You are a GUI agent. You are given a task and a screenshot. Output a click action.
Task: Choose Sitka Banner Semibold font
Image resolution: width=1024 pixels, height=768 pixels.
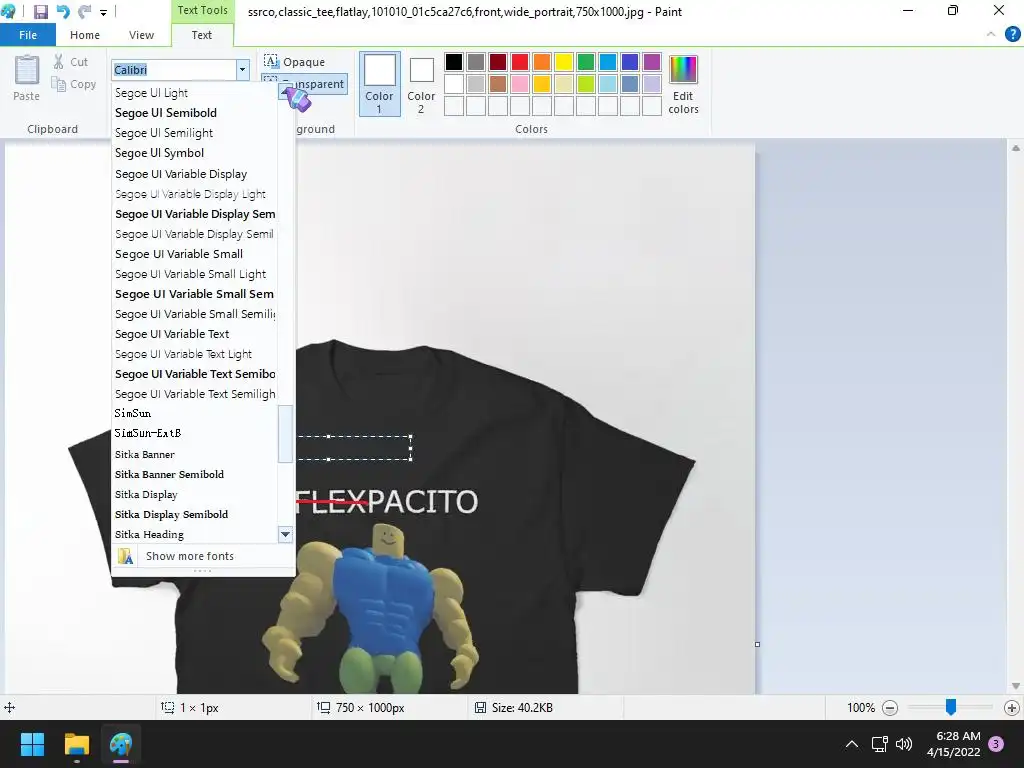(194, 475)
